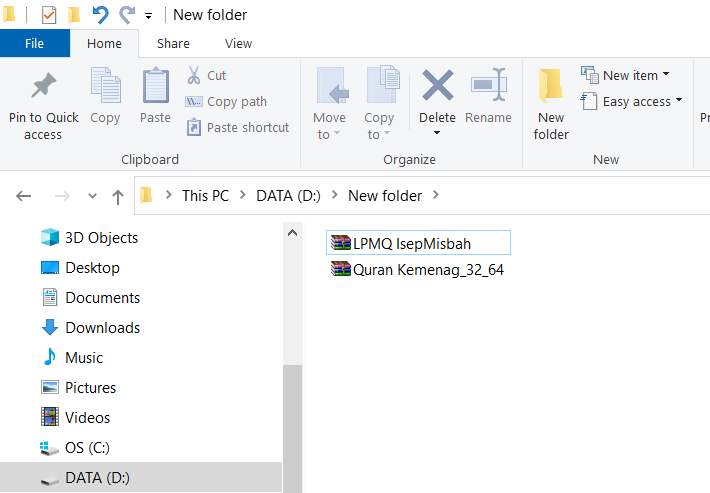Select the file name Quran Kemenag_32_64
This screenshot has width=710, height=493.
pyautogui.click(x=428, y=269)
